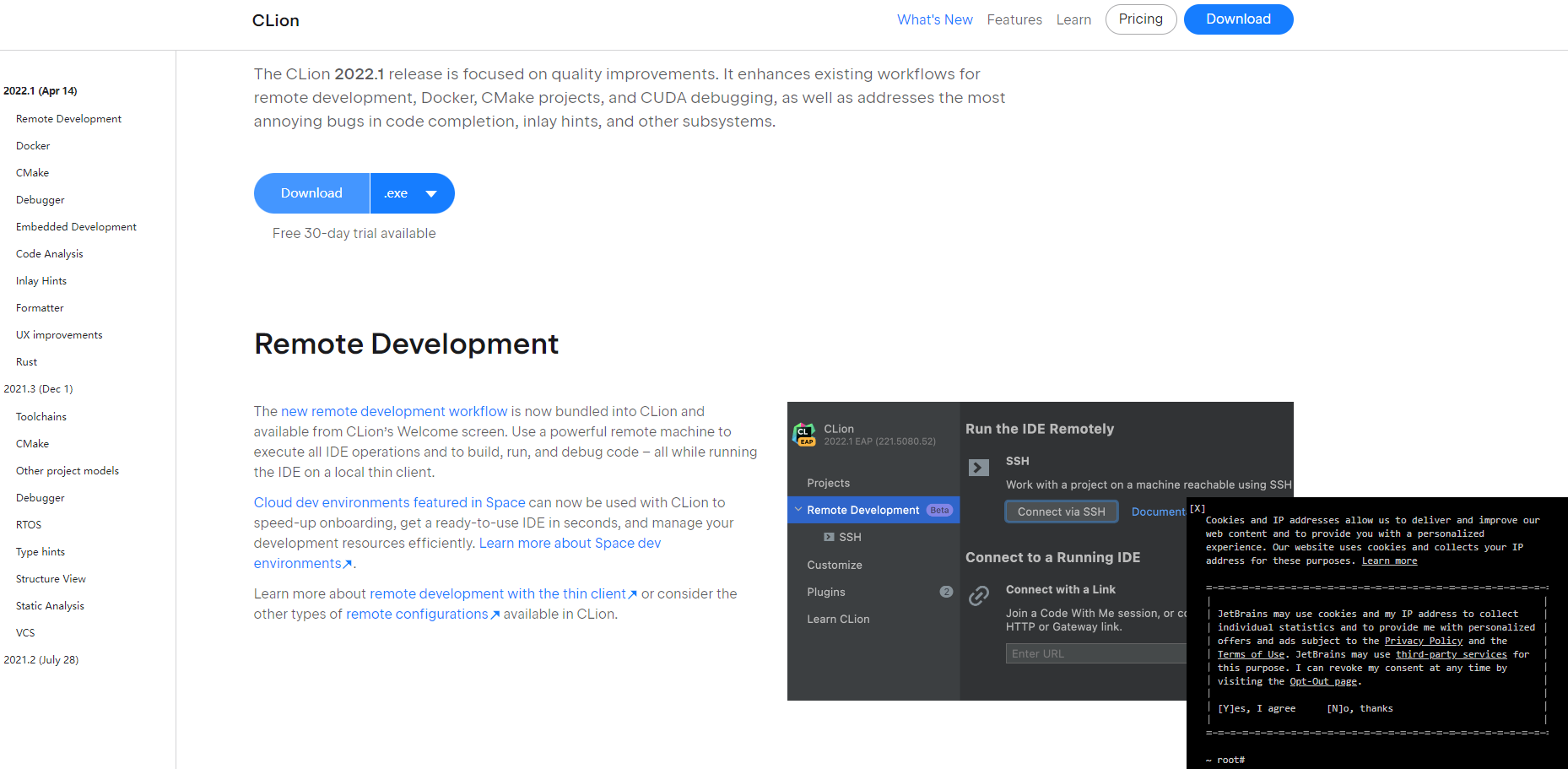Go to Debugger under 2021.3 in sidebar

tap(40, 498)
